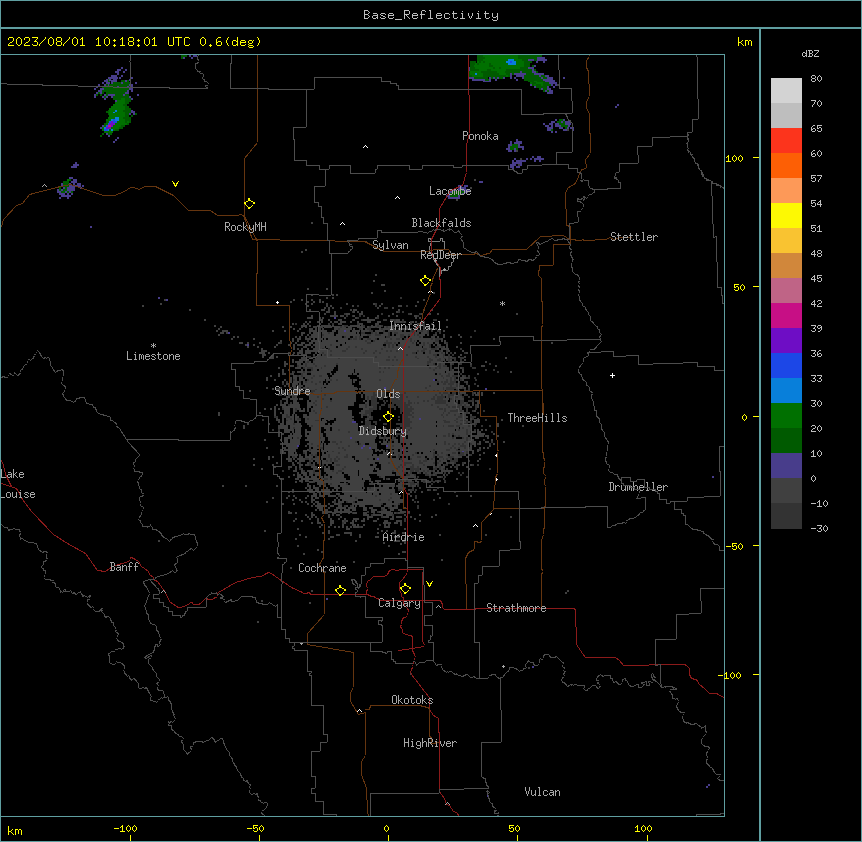Select the km label at the top right
Viewport: 862px width, 842px height.
tap(745, 42)
